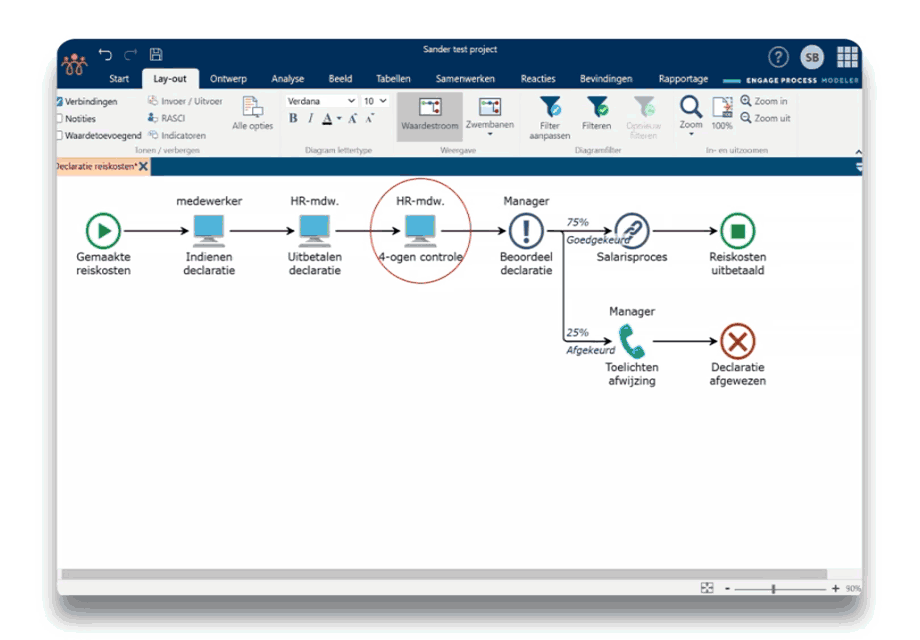
Task: Click the Filter aanpassen funnel icon
Action: (550, 108)
